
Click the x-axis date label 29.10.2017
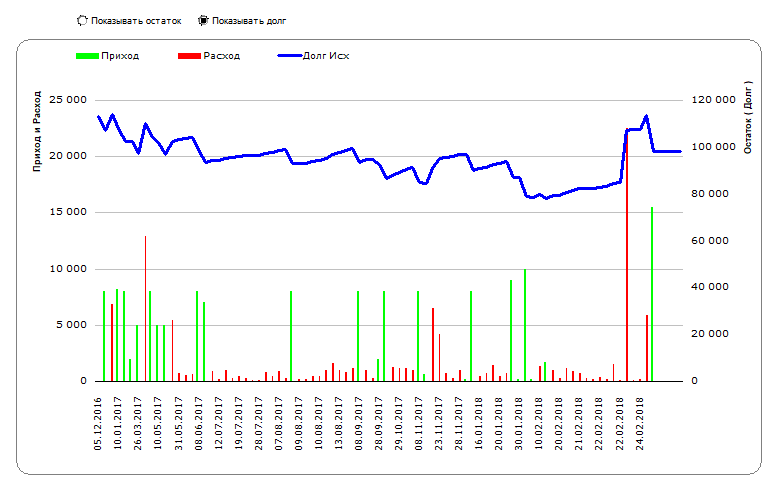click(398, 424)
